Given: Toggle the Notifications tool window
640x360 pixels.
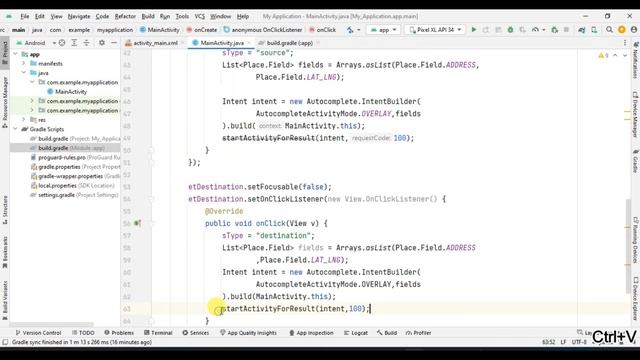Looking at the screenshot, I should pyautogui.click(x=635, y=60).
